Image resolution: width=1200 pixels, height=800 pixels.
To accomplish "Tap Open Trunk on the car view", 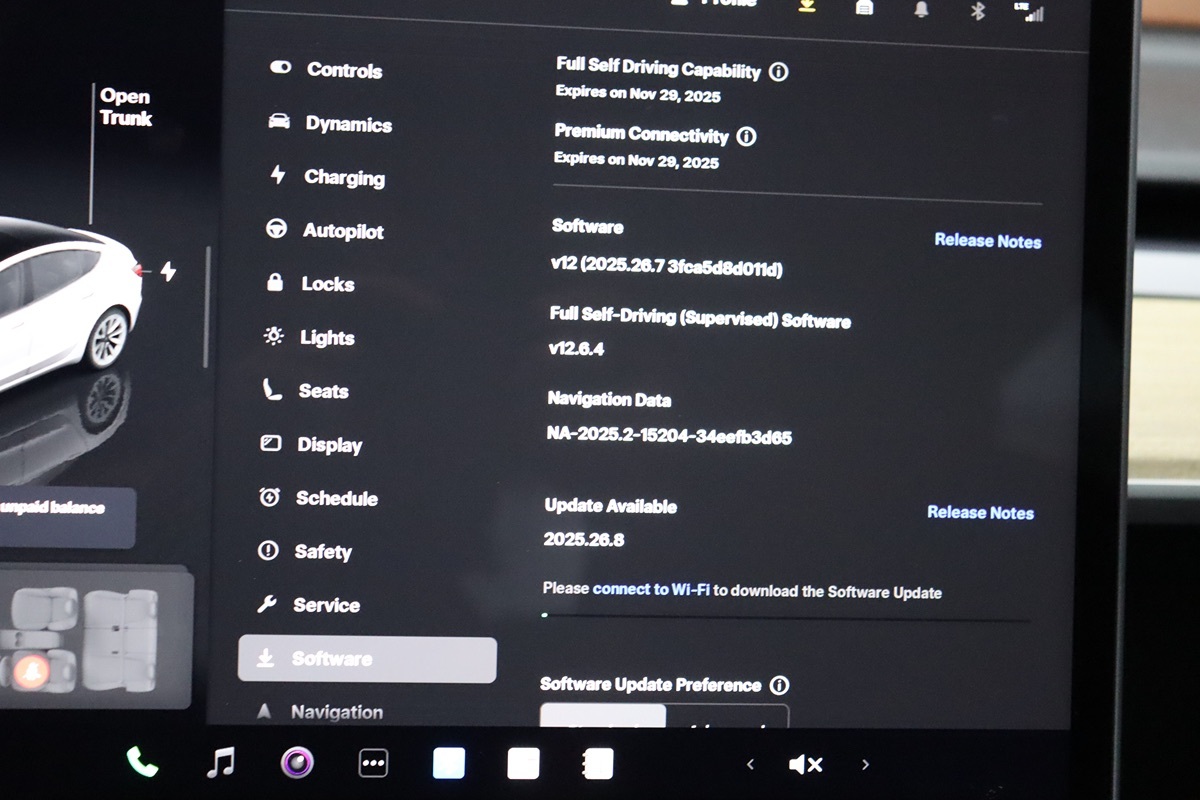I will pyautogui.click(x=125, y=107).
